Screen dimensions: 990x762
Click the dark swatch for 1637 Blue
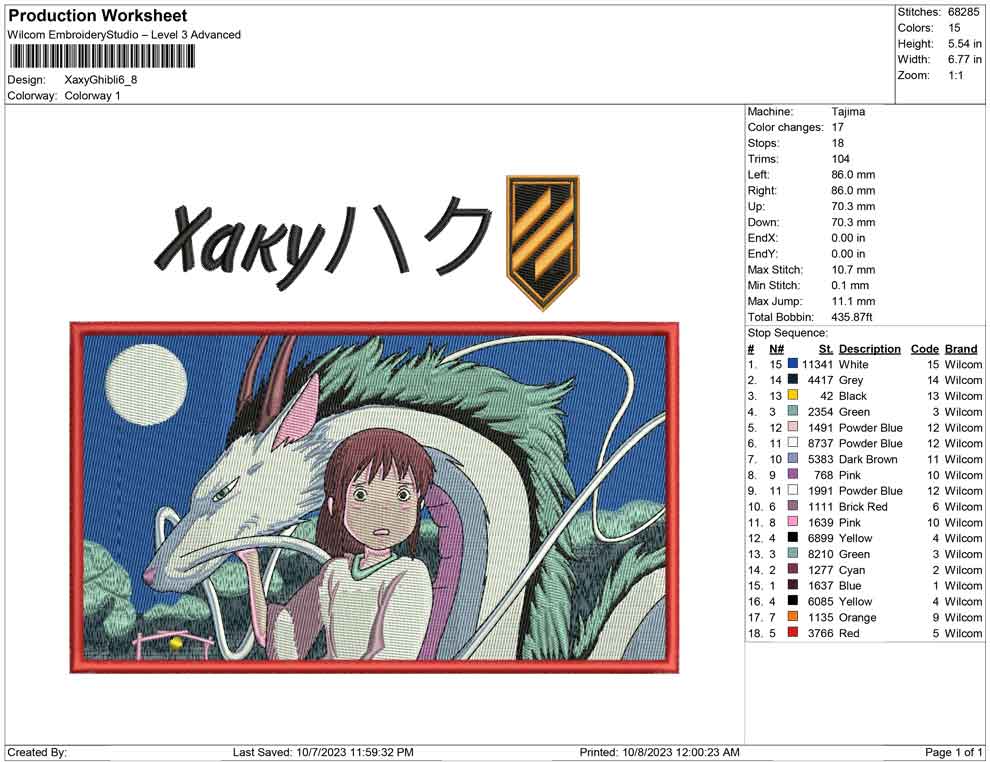coord(793,585)
